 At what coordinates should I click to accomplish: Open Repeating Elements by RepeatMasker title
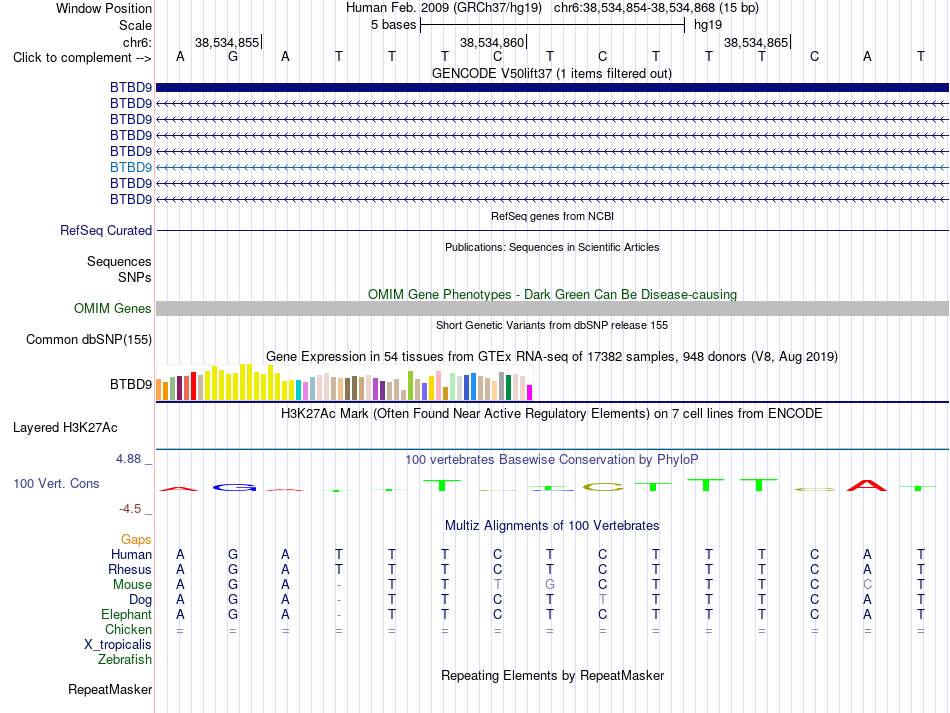552,675
